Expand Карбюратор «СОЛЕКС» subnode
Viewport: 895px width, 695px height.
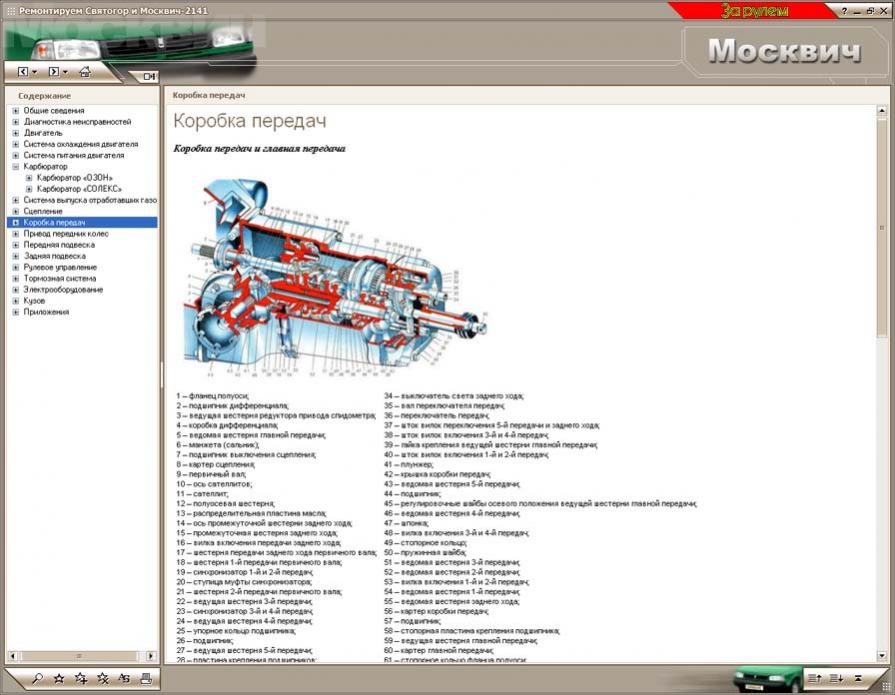29,189
